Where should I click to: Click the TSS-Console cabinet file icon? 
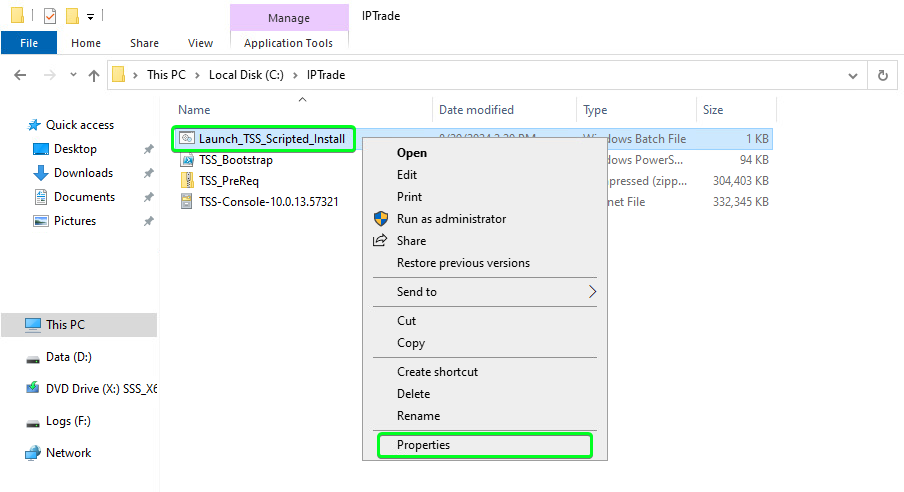[187, 201]
